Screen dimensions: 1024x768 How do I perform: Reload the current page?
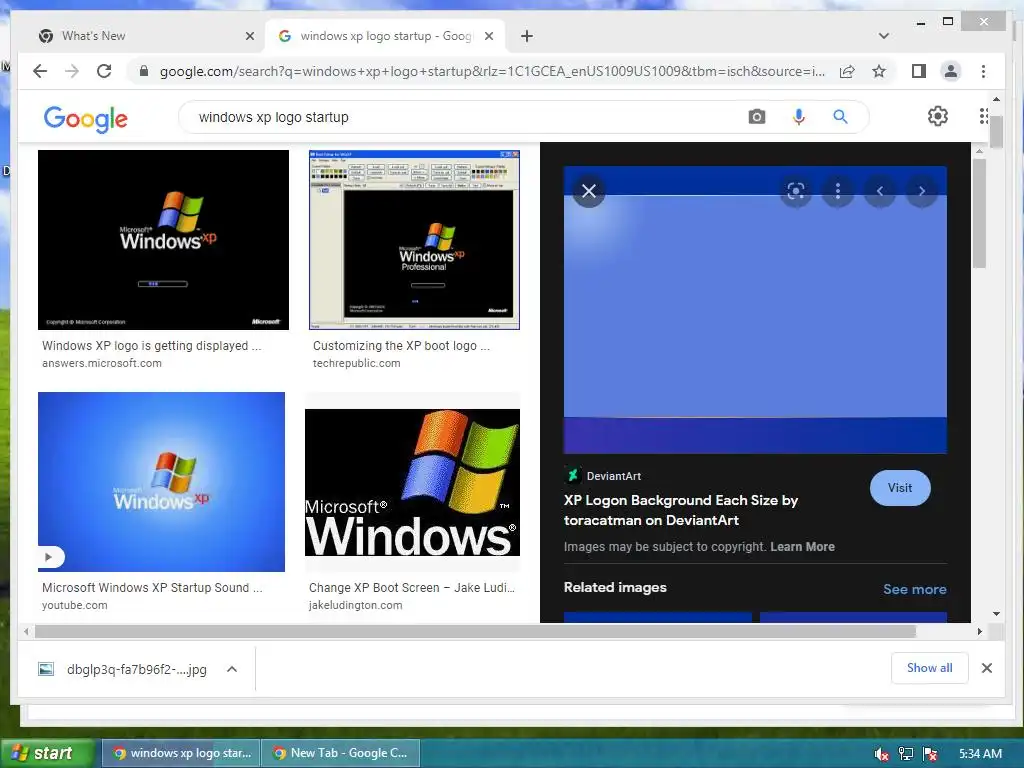point(104,71)
